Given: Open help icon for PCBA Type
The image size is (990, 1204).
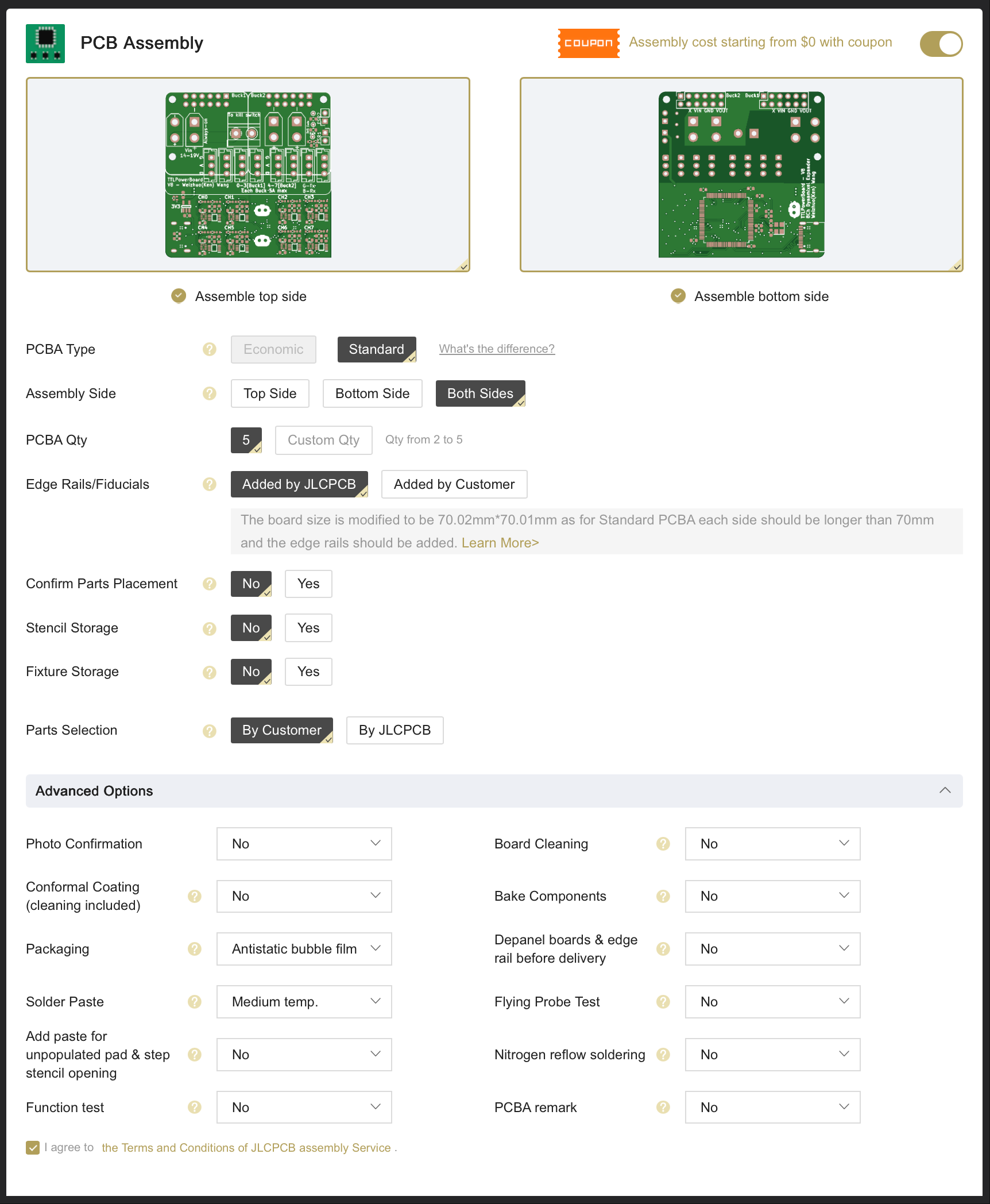Looking at the screenshot, I should pos(210,349).
